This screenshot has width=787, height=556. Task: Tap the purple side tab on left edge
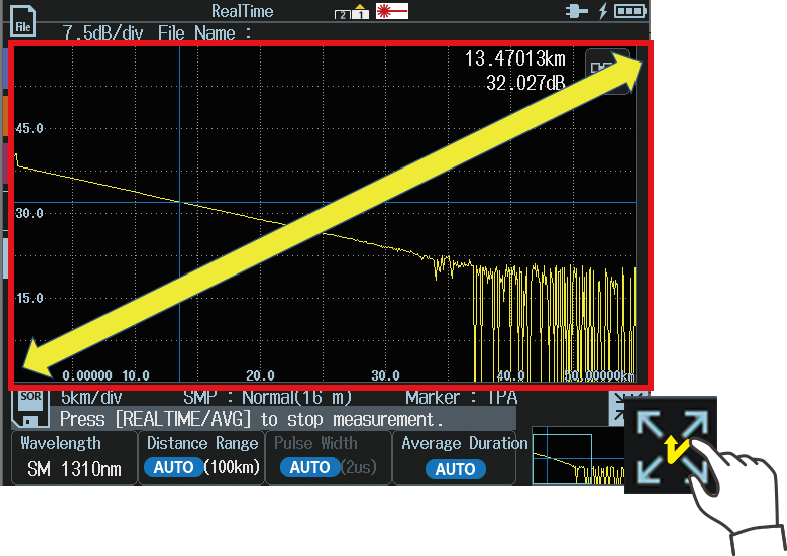coord(6,69)
